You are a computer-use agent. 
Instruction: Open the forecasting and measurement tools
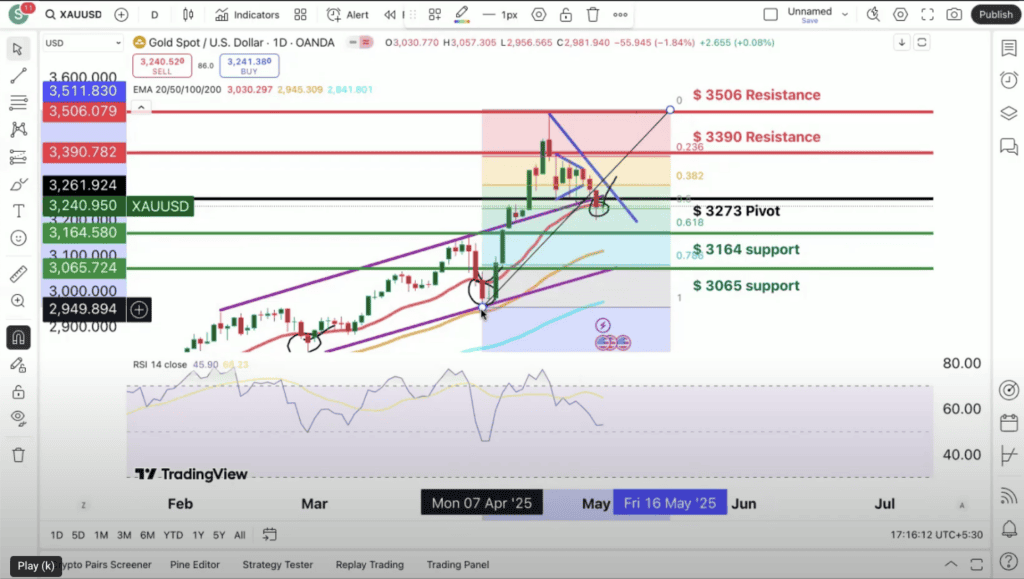click(18, 157)
